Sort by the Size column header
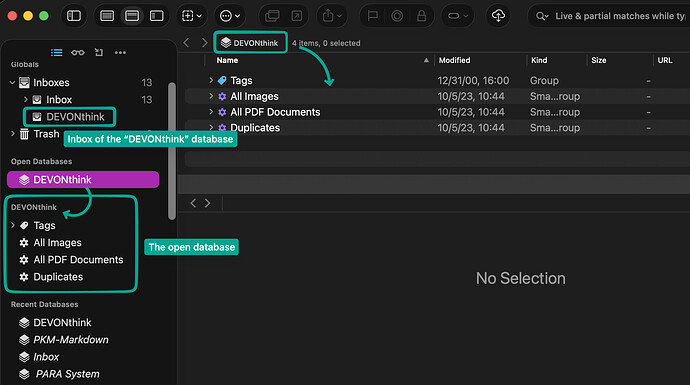690x385 pixels. [598, 60]
